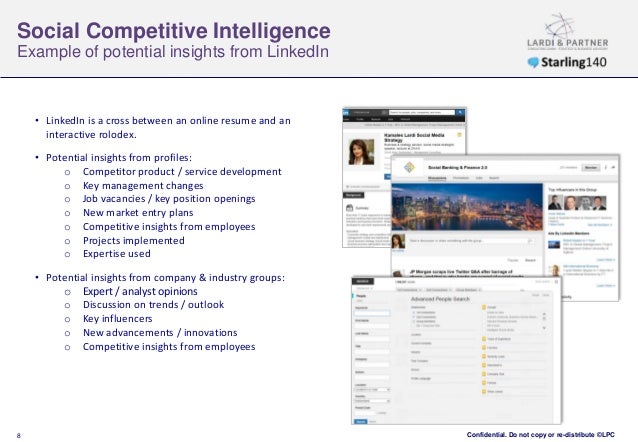Expand the Past Company filter section
Screen dimensions: 638x442
coord(420,361)
